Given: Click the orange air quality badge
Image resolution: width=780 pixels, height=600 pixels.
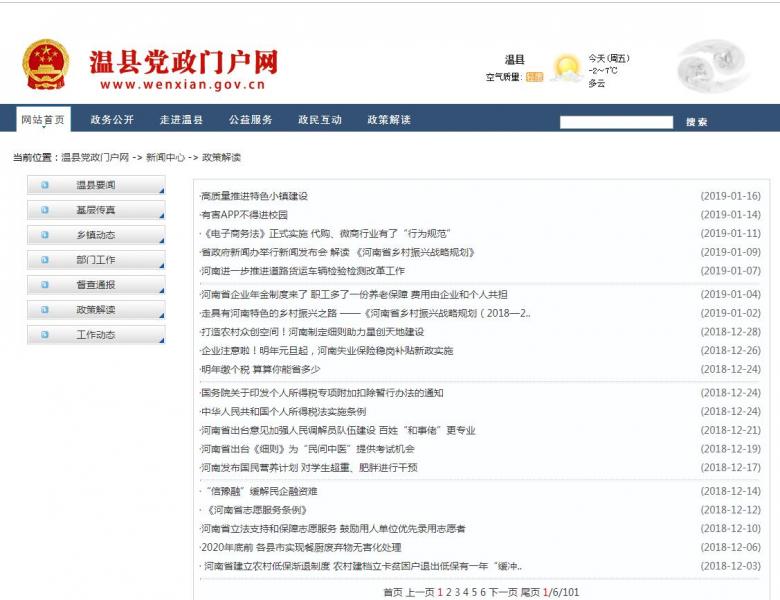Looking at the screenshot, I should tap(534, 77).
